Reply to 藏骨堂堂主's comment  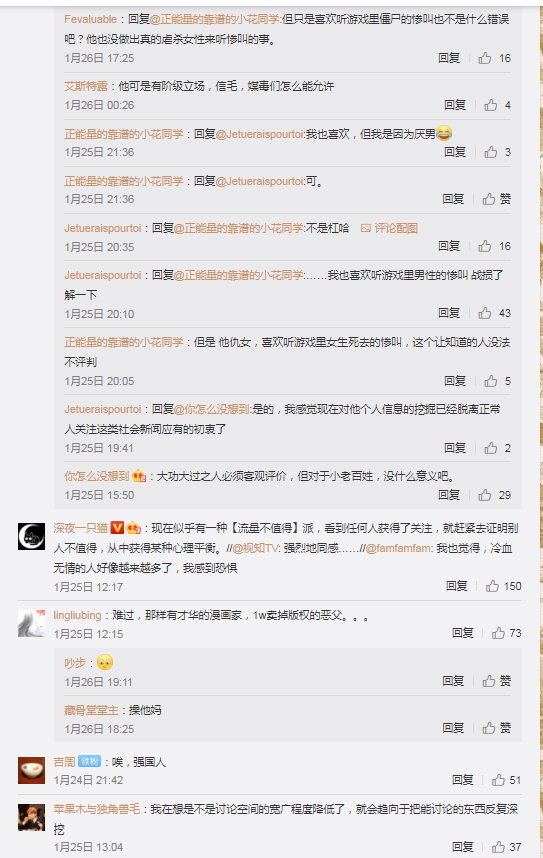[453, 728]
